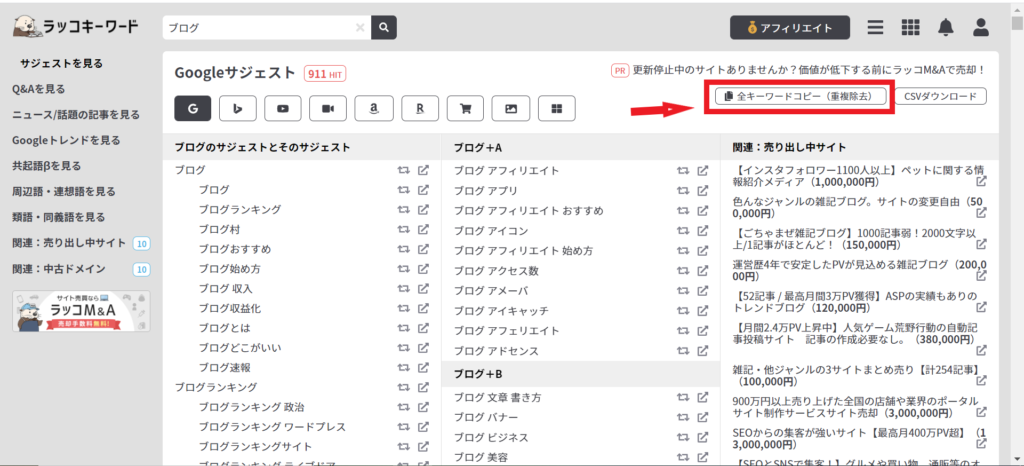Select the video camera source icon
This screenshot has width=1024, height=466.
pyautogui.click(x=328, y=108)
